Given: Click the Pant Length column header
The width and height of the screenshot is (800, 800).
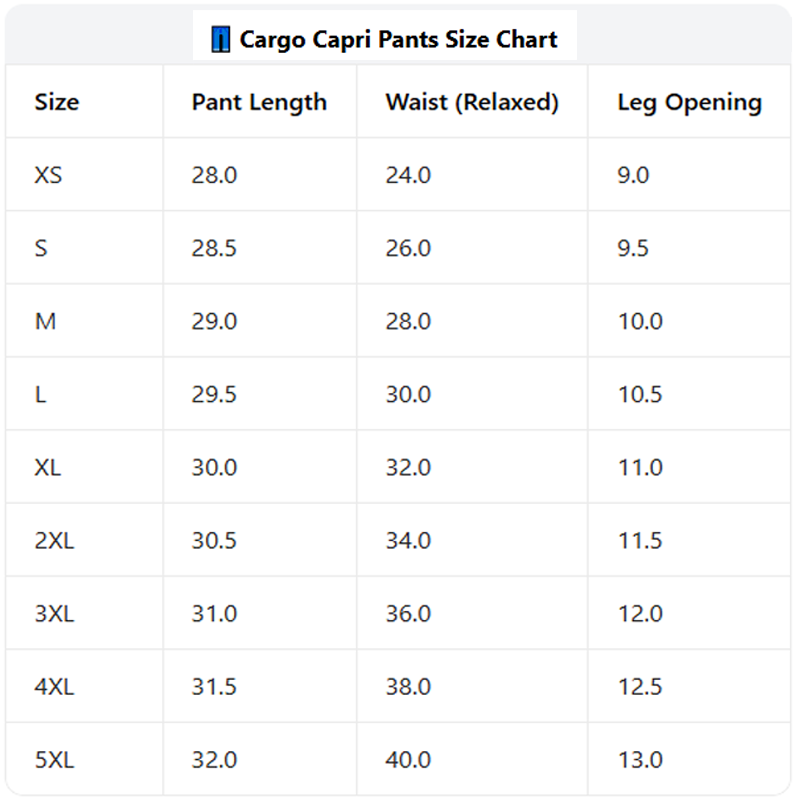Looking at the screenshot, I should point(259,103).
